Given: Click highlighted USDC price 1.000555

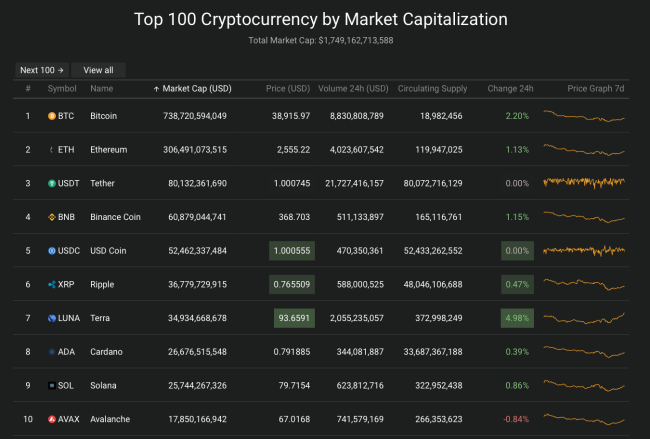Looking at the screenshot, I should click(292, 251).
